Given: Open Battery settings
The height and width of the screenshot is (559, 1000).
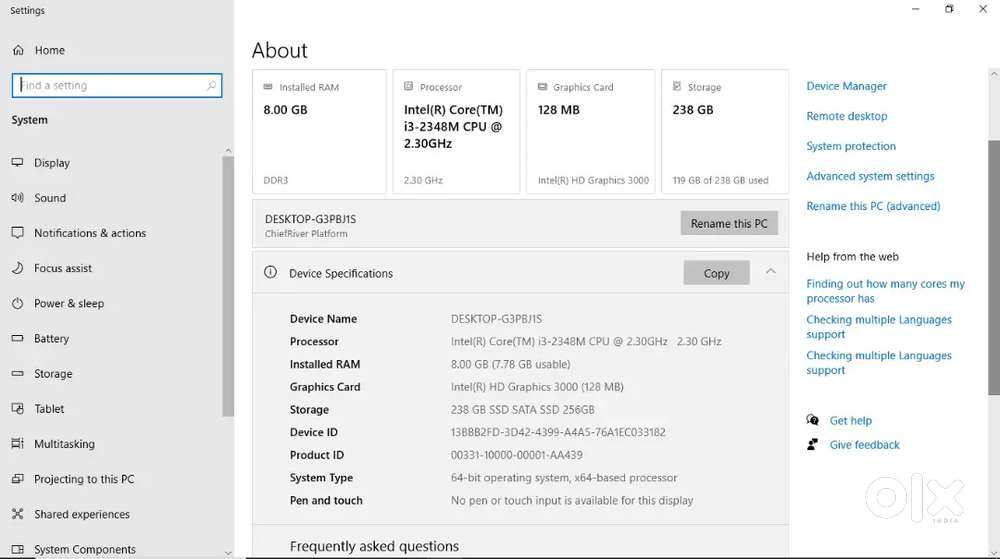Looking at the screenshot, I should click(x=51, y=338).
